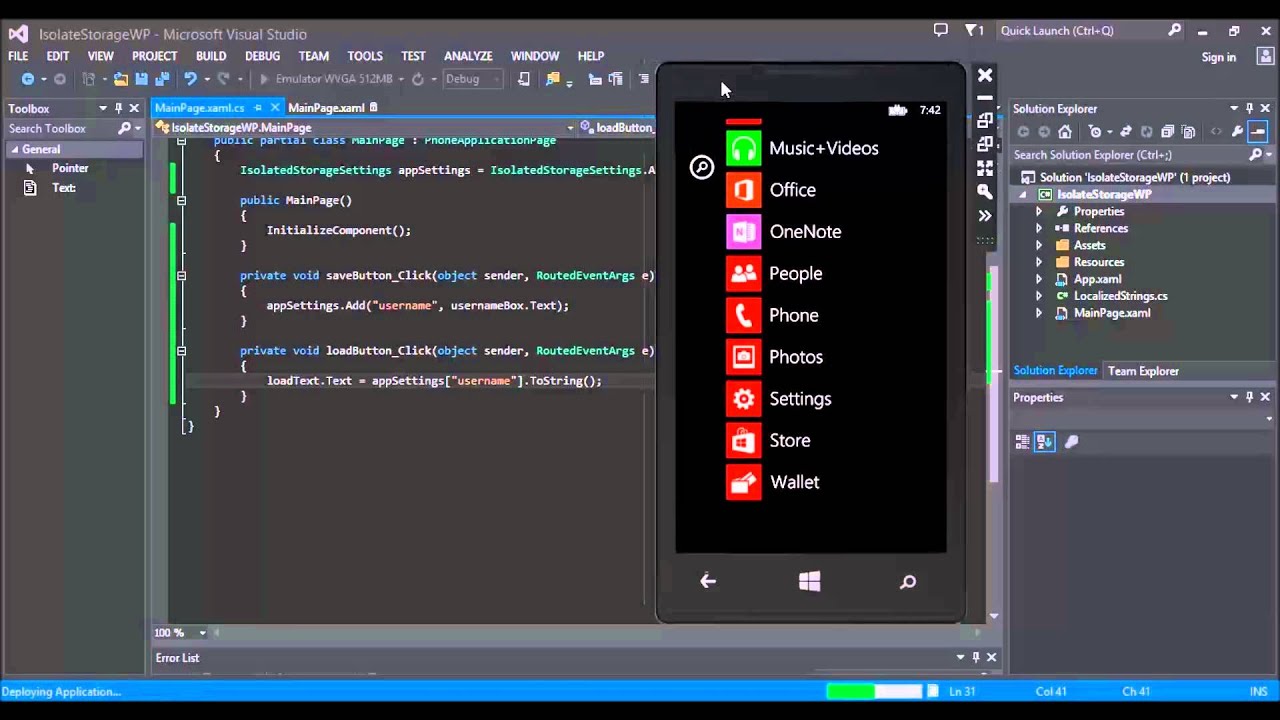Expand MainPage.xaml node in Solution Explorer
Screen dimensions: 1280x720
coord(1039,313)
